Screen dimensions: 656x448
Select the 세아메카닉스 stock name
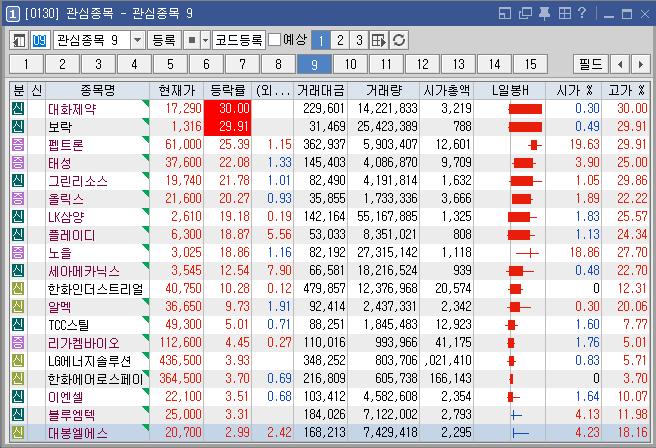pos(84,271)
